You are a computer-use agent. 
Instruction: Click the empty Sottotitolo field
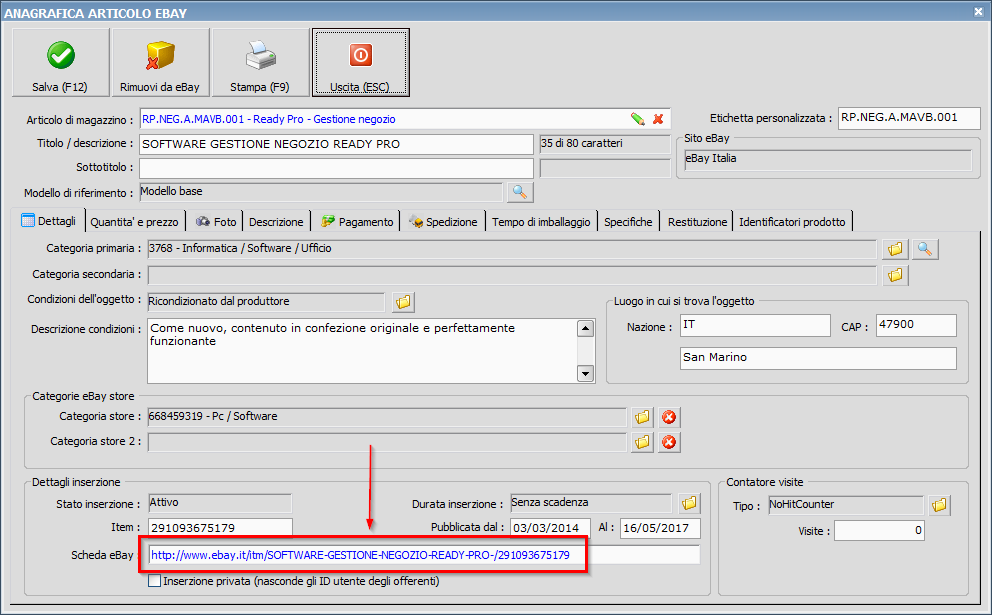coord(336,168)
